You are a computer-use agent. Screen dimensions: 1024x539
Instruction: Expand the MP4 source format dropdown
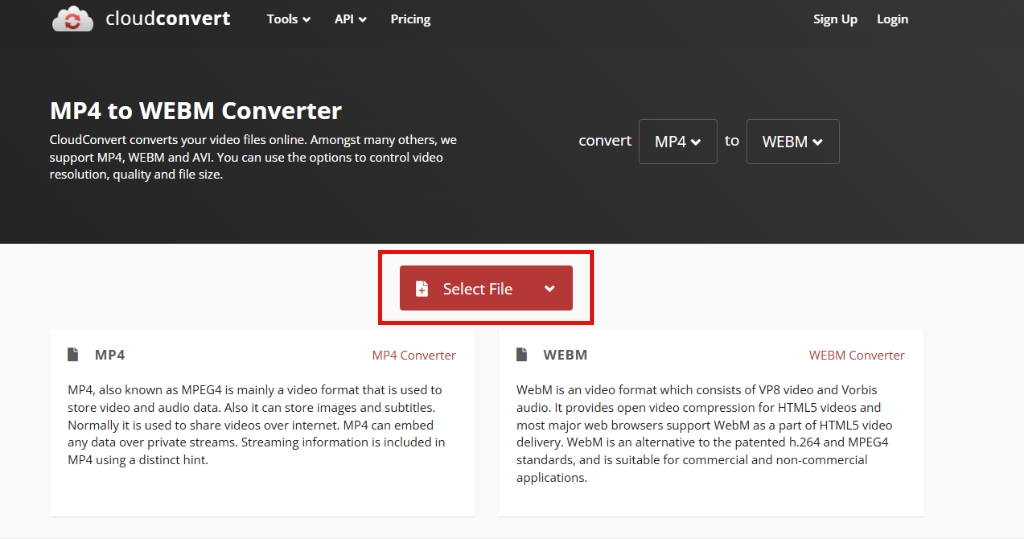point(678,142)
